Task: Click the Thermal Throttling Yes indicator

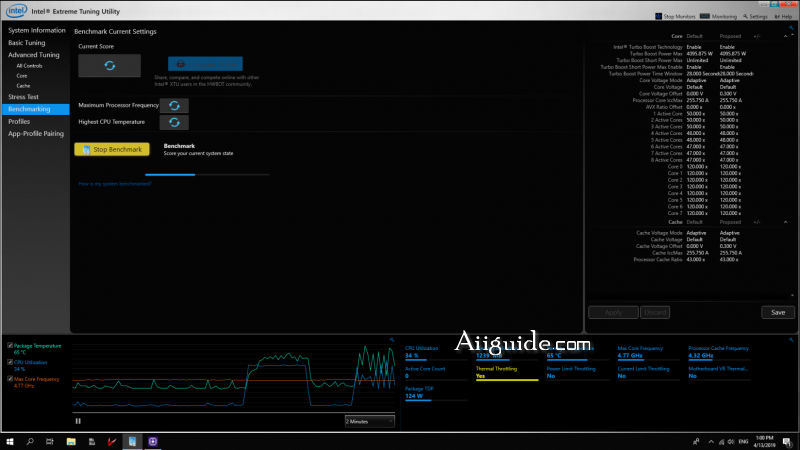Action: click(x=507, y=372)
